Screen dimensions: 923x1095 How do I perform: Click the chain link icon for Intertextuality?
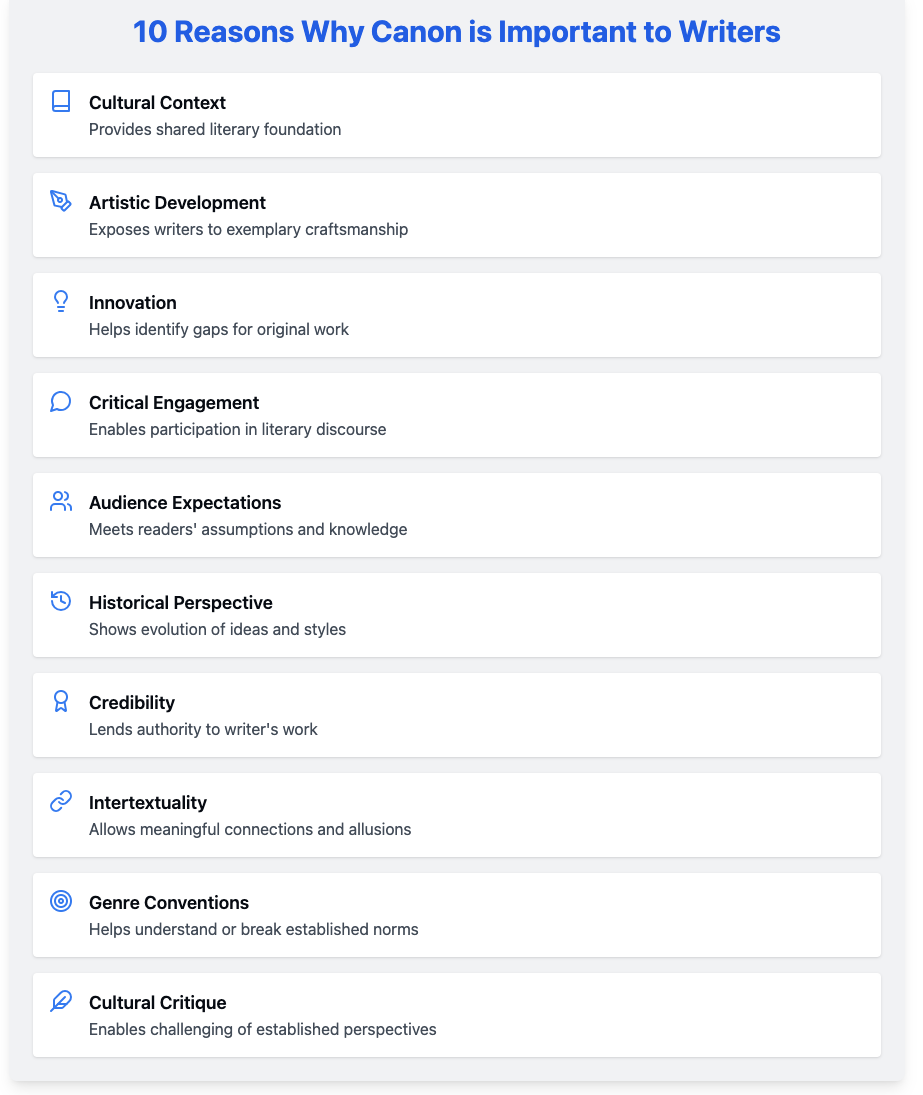click(x=61, y=801)
